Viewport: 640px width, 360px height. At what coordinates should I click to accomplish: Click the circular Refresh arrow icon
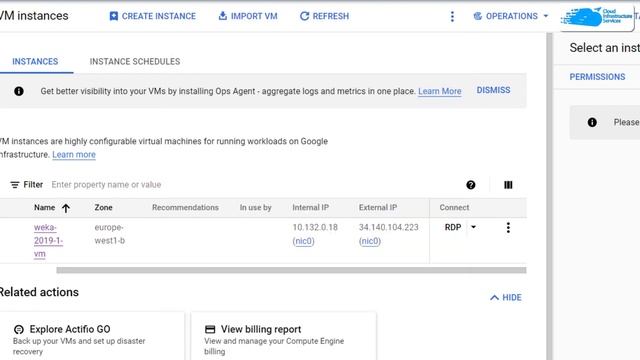coord(304,16)
